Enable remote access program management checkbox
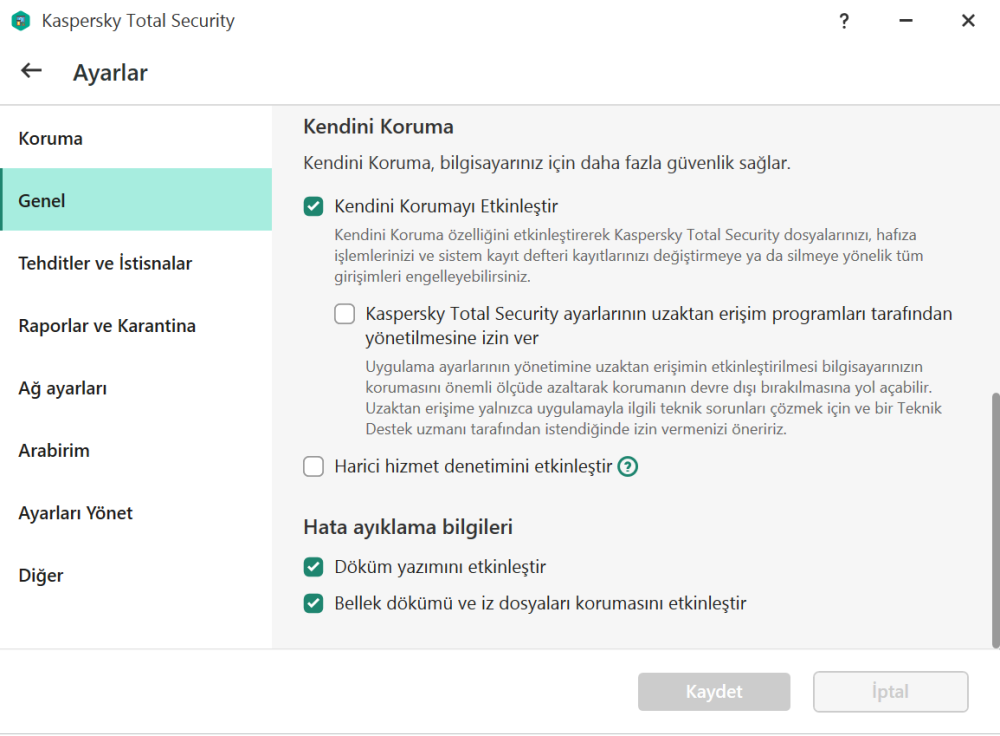The height and width of the screenshot is (736, 1000). coord(345,314)
